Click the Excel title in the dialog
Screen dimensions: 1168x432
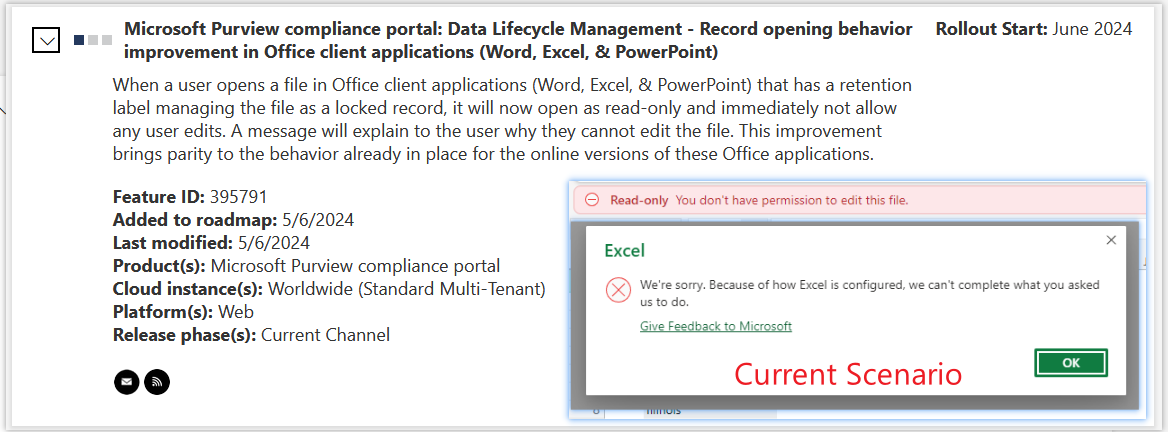pyautogui.click(x=624, y=250)
